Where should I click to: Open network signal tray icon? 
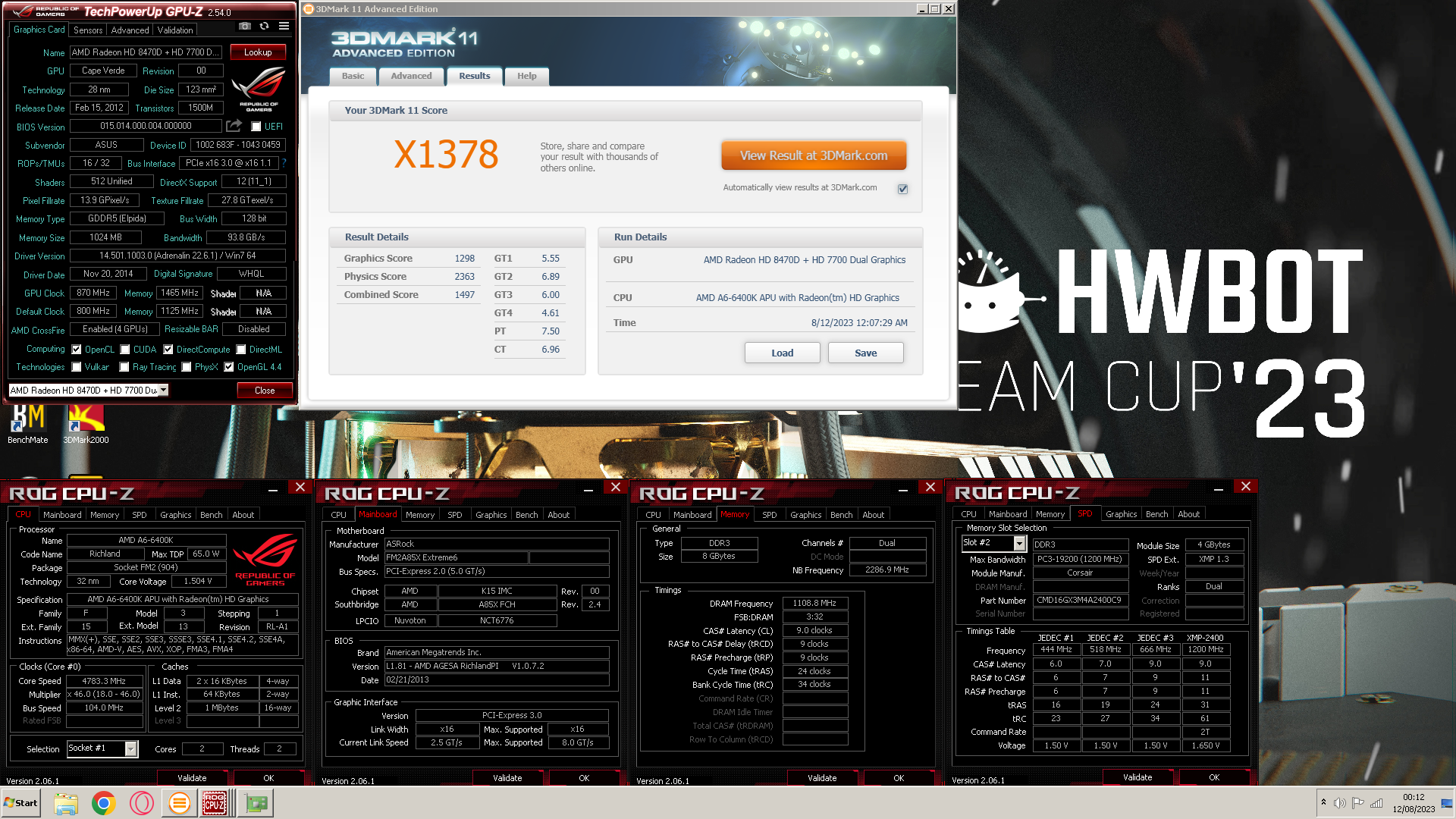pyautogui.click(x=1376, y=803)
